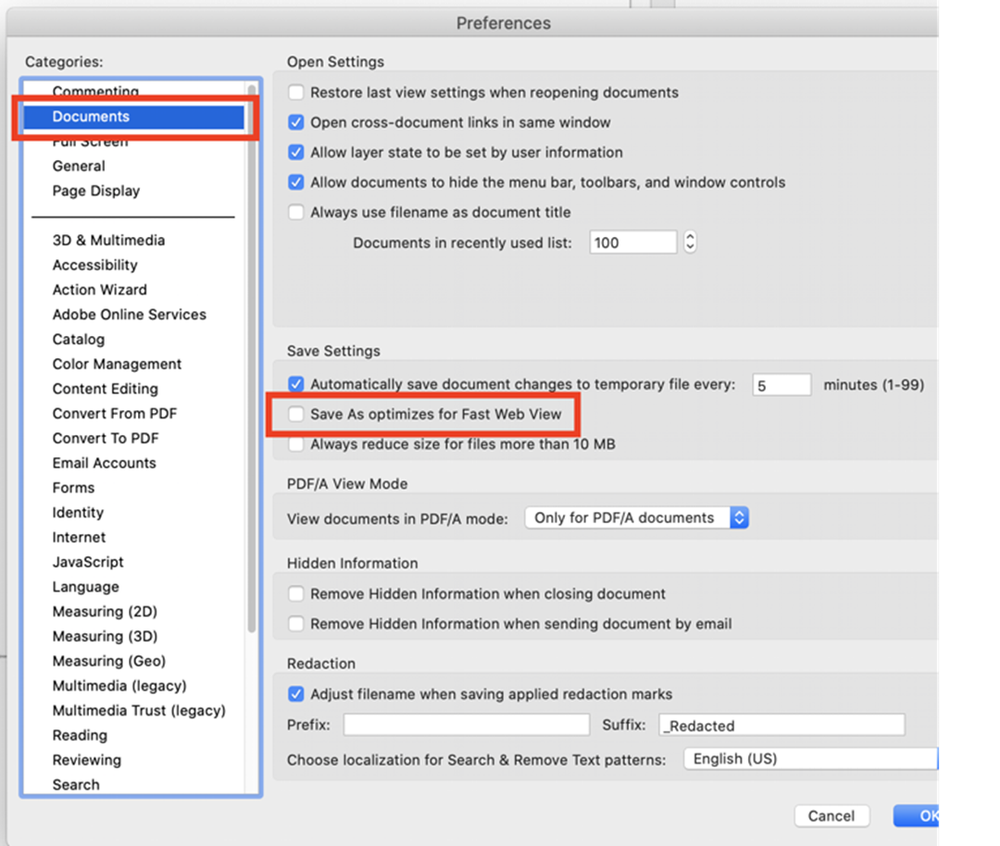Select the Accessibility category
The height and width of the screenshot is (846, 1000).
(x=95, y=265)
